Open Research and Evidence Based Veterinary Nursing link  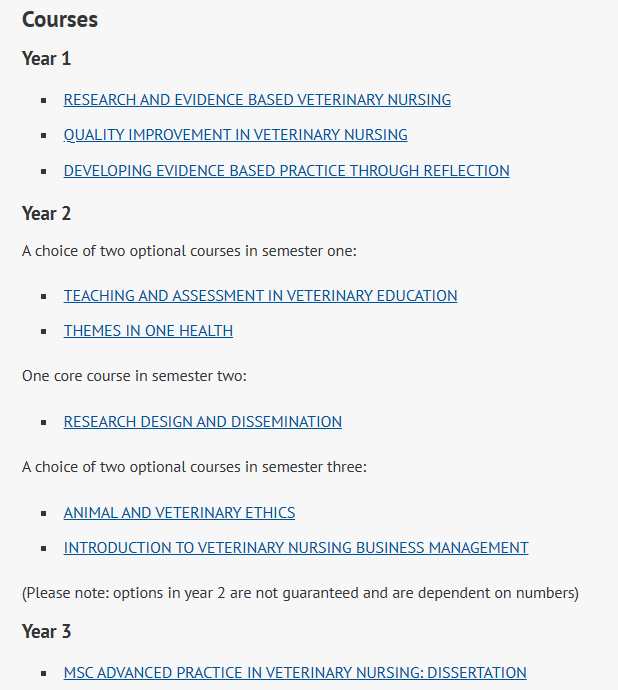257,100
